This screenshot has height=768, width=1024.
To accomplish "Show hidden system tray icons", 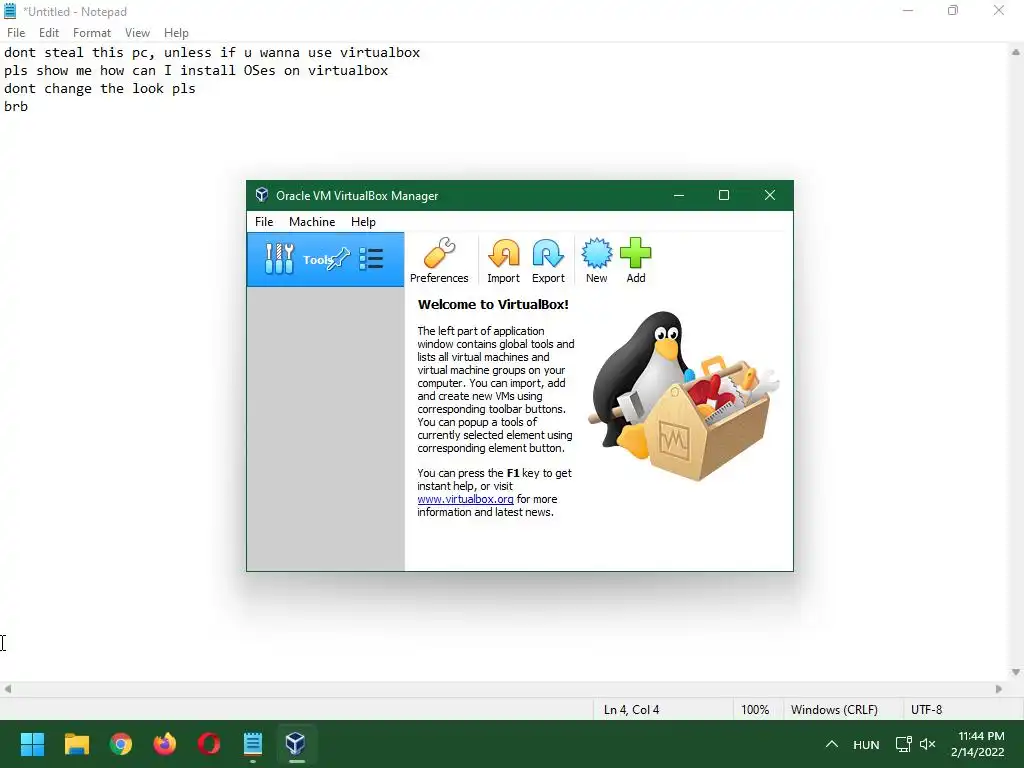I will pos(831,744).
